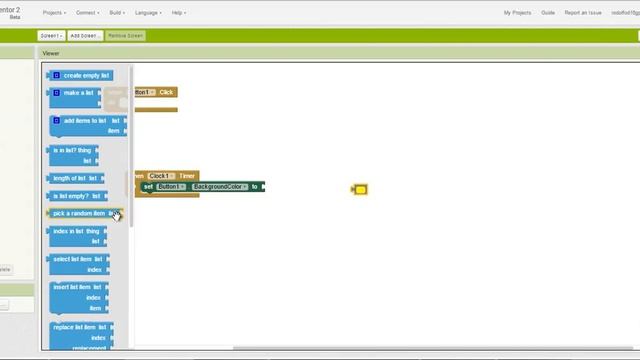640x360 pixels.
Task: Click mutator icon on create empty list block
Action: [56, 75]
